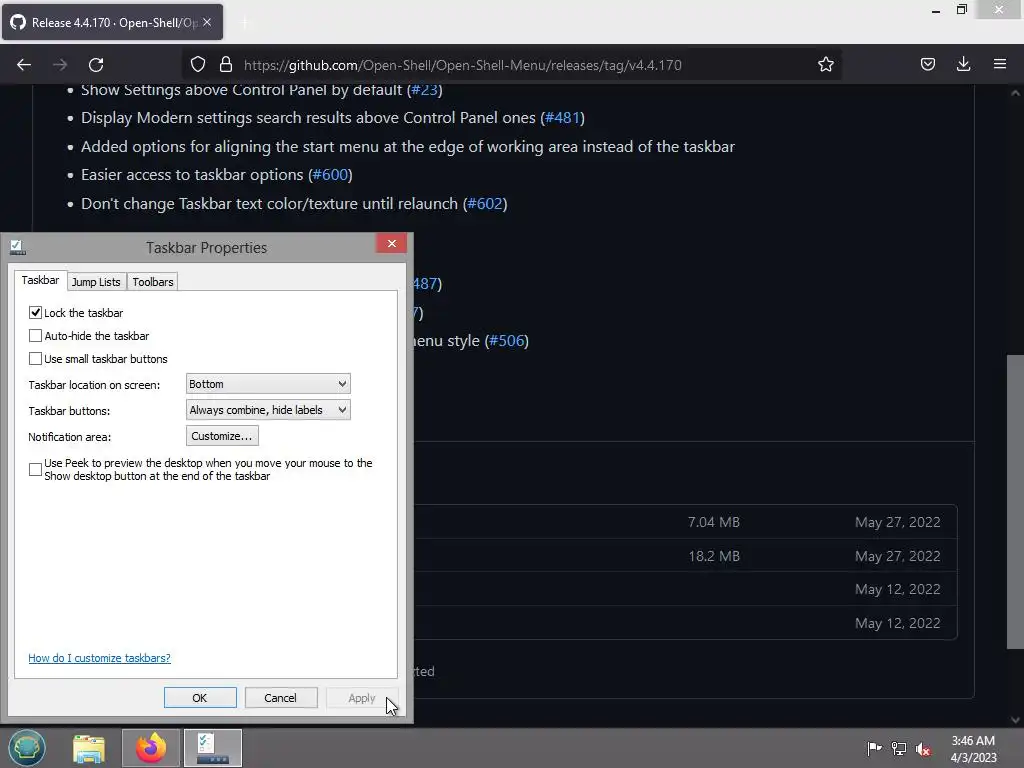Screen dimensions: 1024x768
Task: Select the Taskbar tab
Action: (40, 280)
